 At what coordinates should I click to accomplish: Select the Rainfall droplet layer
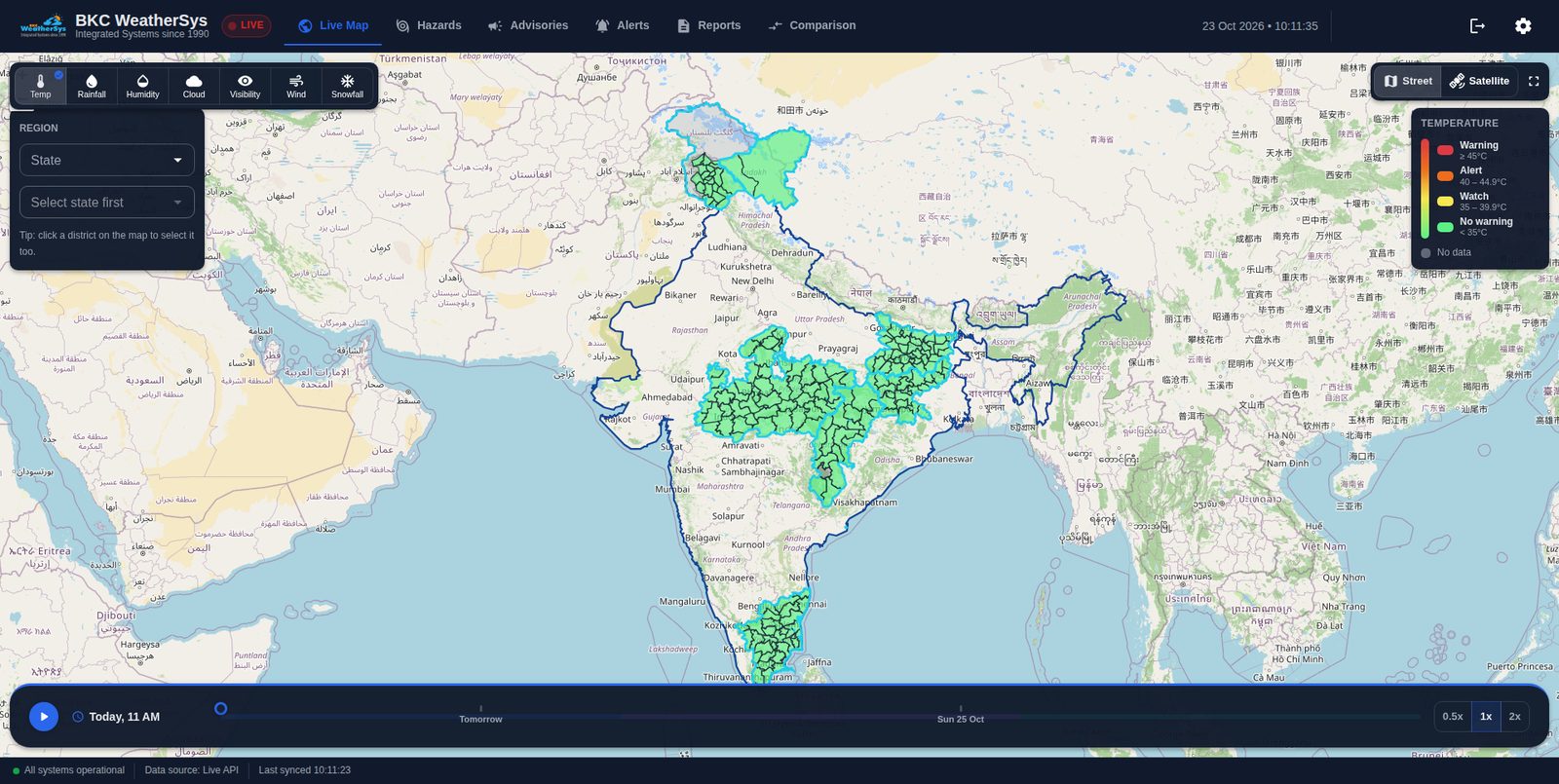coord(92,86)
